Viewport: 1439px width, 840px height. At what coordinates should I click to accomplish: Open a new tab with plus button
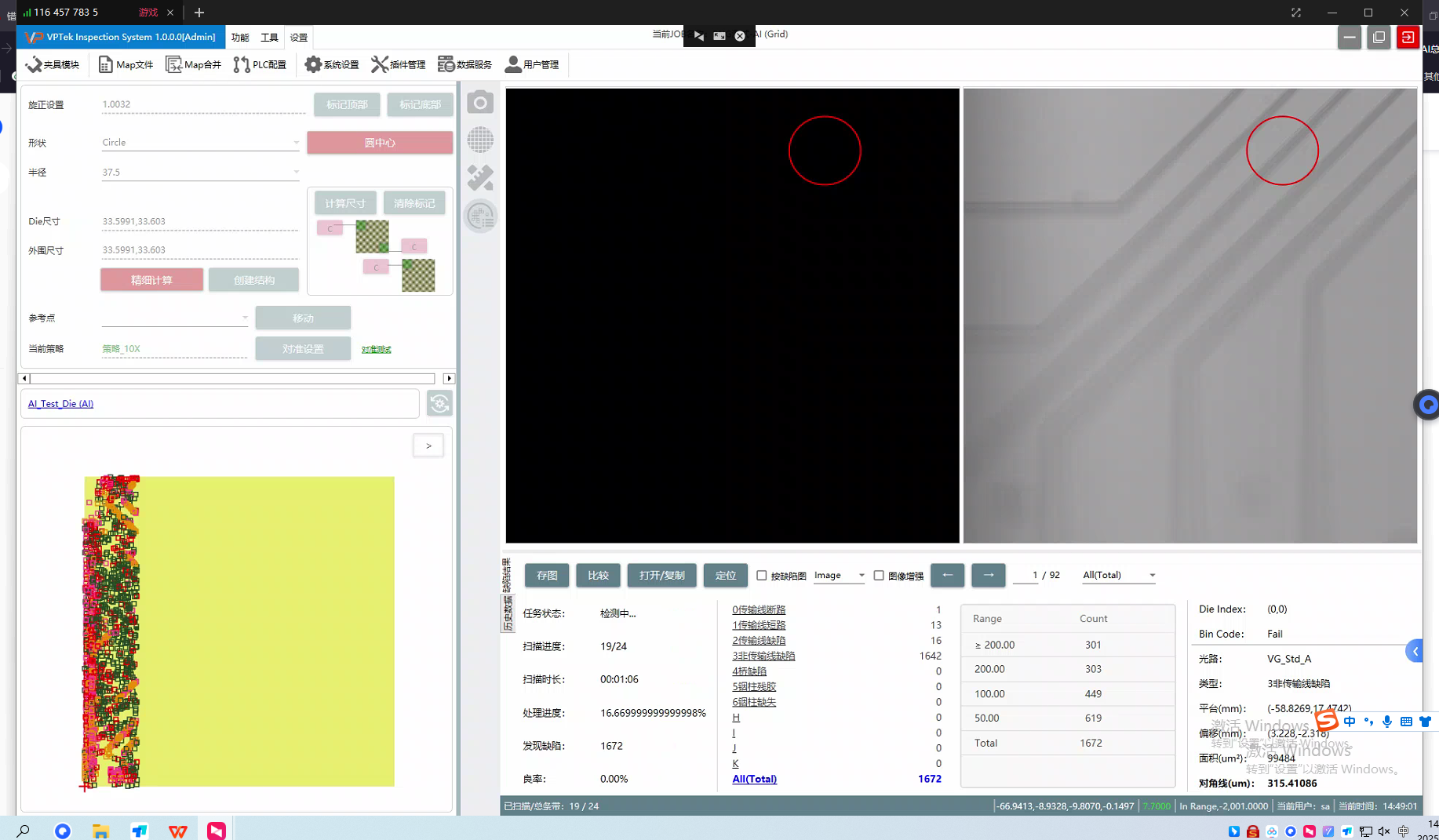click(199, 13)
